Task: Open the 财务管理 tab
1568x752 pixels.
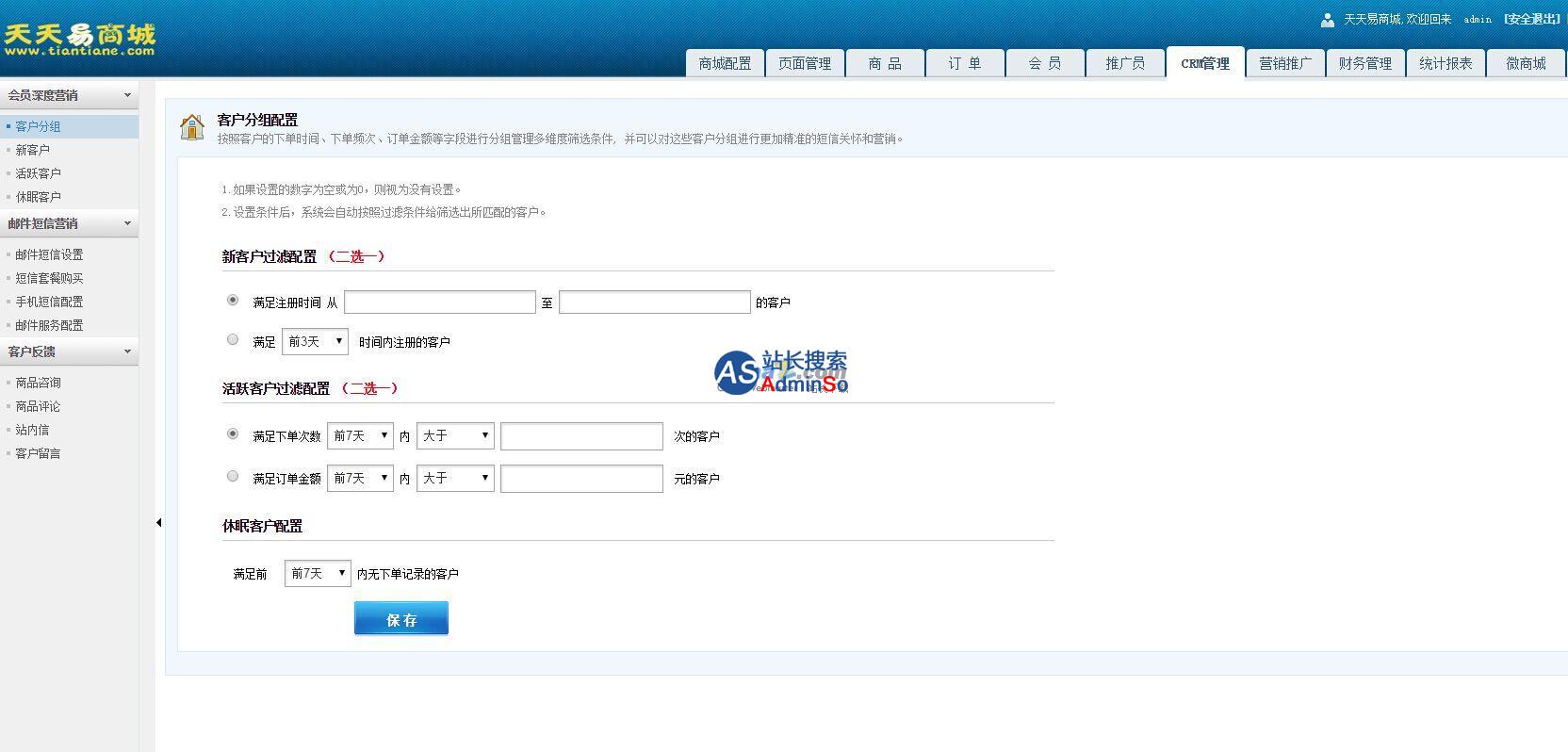Action: [1365, 63]
